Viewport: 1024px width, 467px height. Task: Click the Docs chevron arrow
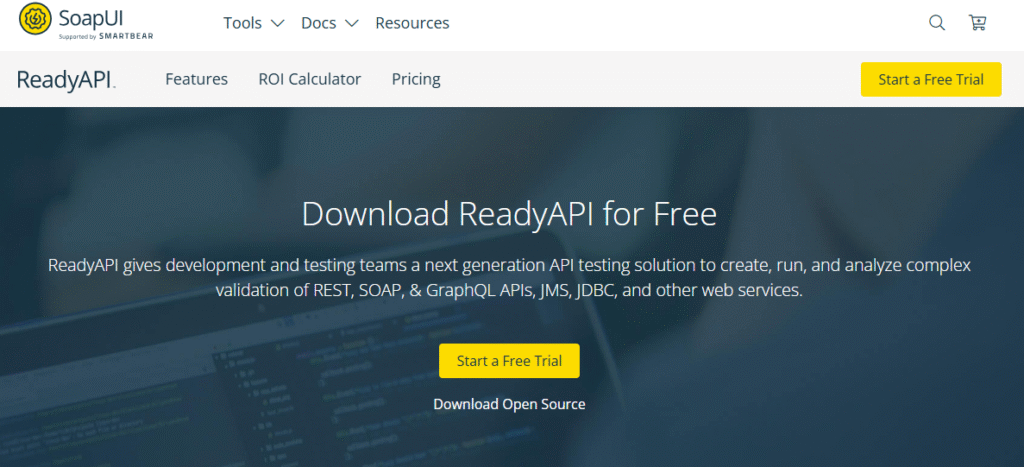(351, 23)
